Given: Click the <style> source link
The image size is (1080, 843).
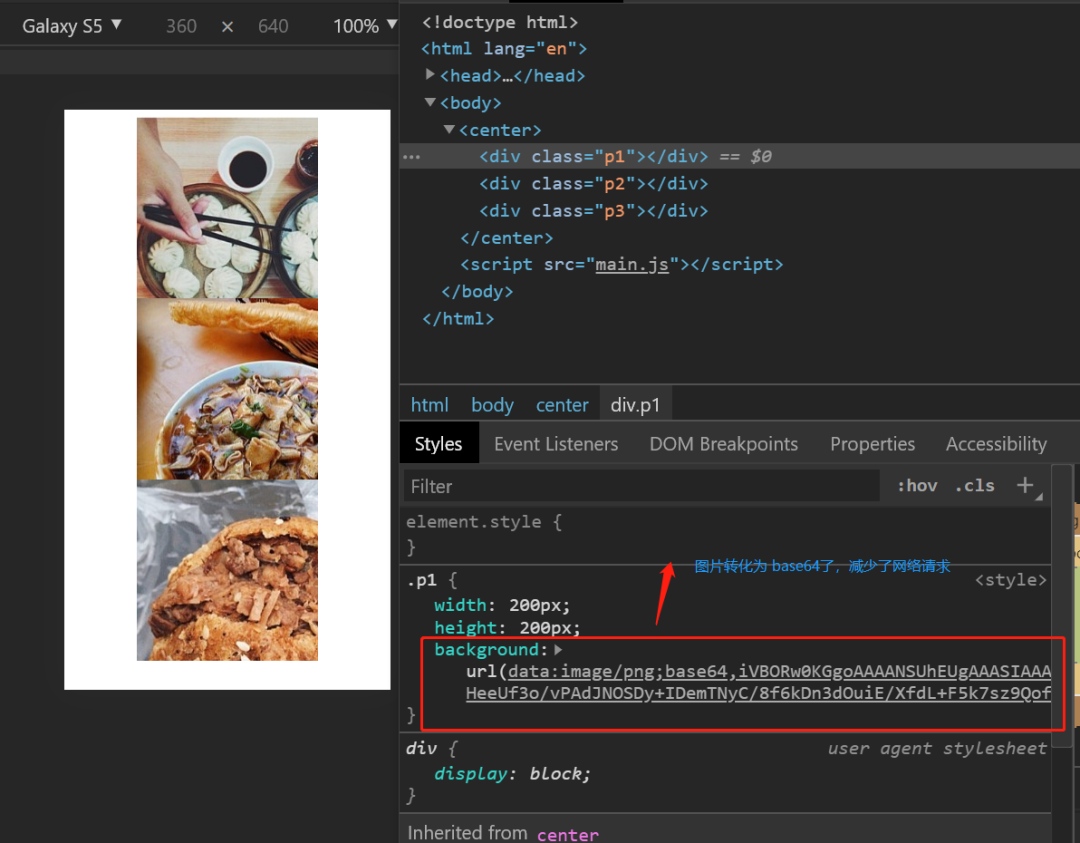Looking at the screenshot, I should pos(1010,580).
